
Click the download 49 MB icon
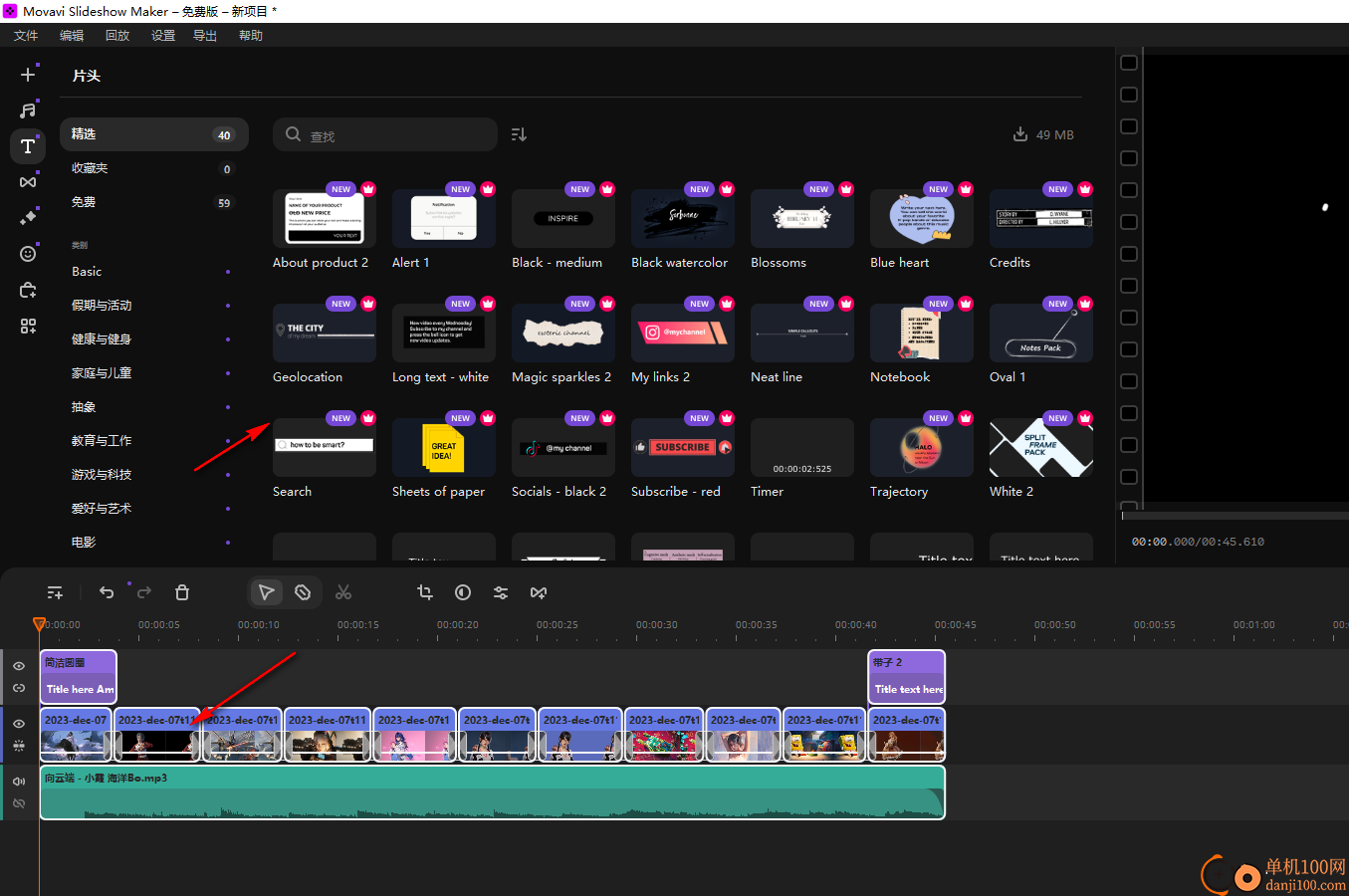pyautogui.click(x=1020, y=134)
